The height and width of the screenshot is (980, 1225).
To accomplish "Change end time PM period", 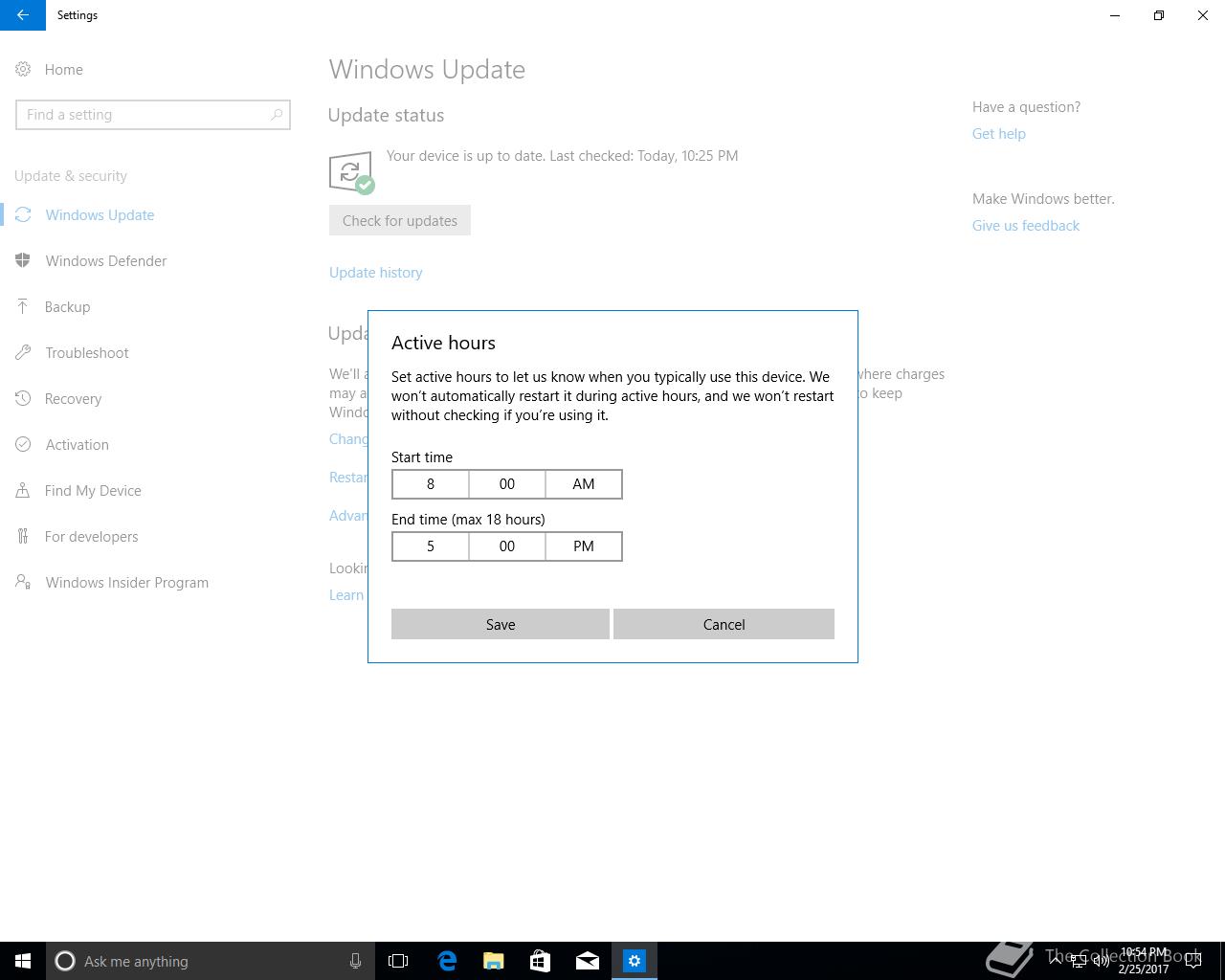I will coord(584,546).
